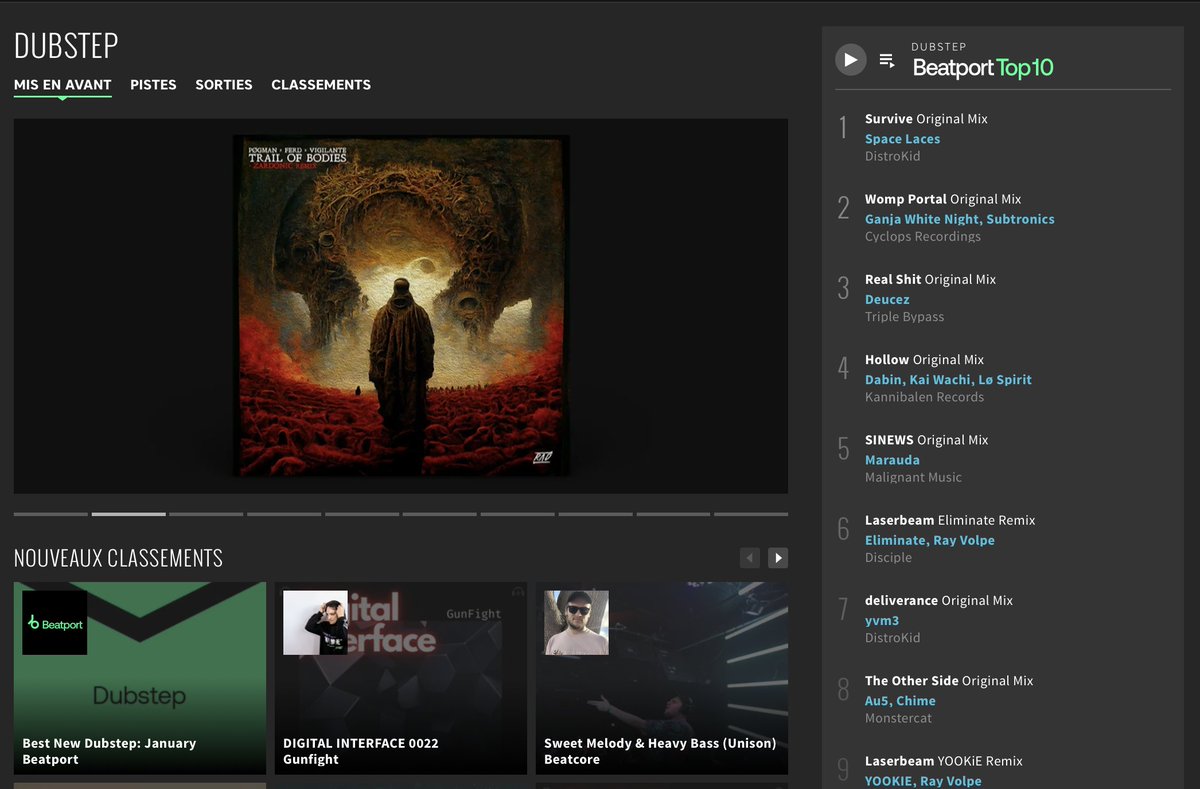Viewport: 1200px width, 789px height.
Task: Open artist Lø Spirit
Action: coord(1003,379)
